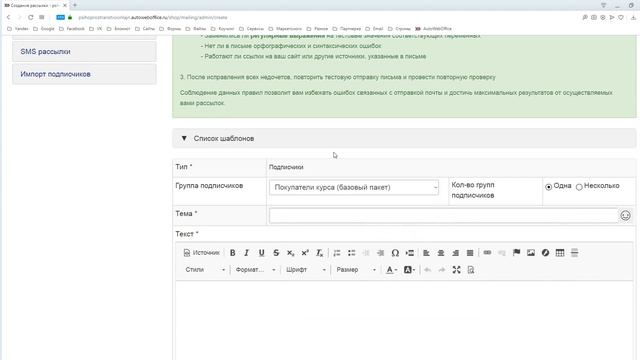Justify text in editor

point(470,253)
